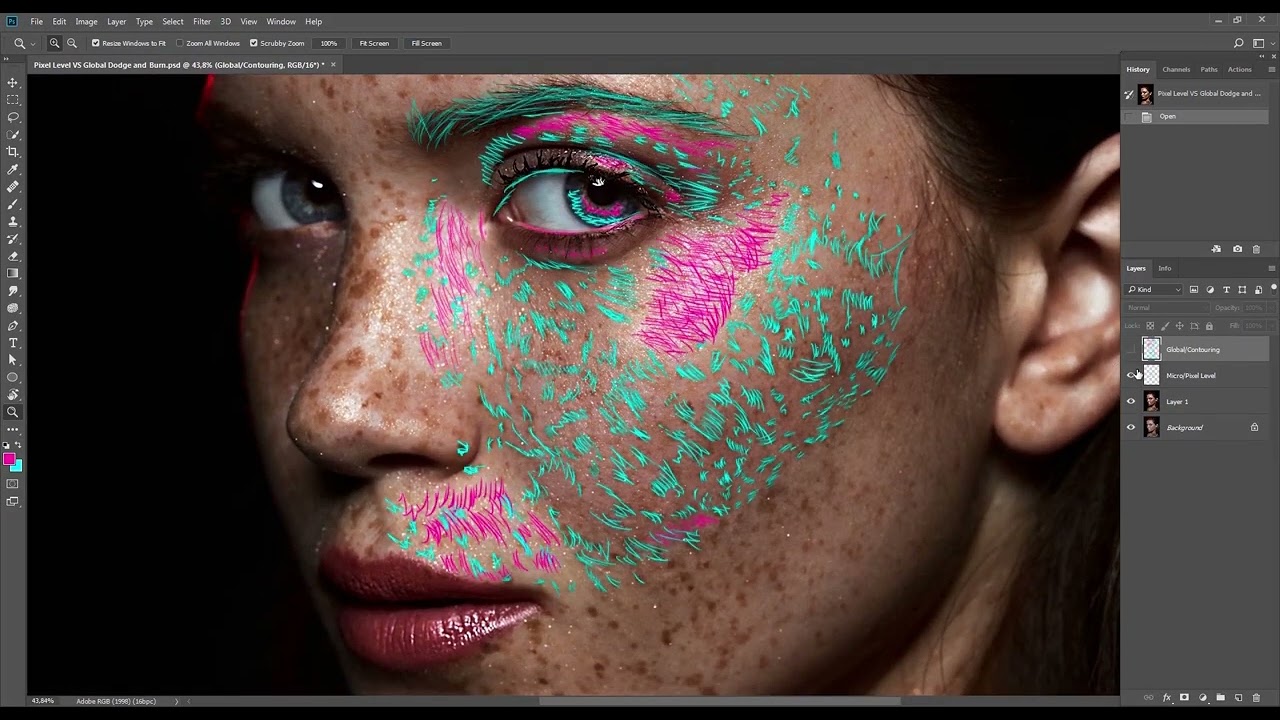Enable Resize Windows to Fit checkbox
The width and height of the screenshot is (1280, 720).
(96, 43)
